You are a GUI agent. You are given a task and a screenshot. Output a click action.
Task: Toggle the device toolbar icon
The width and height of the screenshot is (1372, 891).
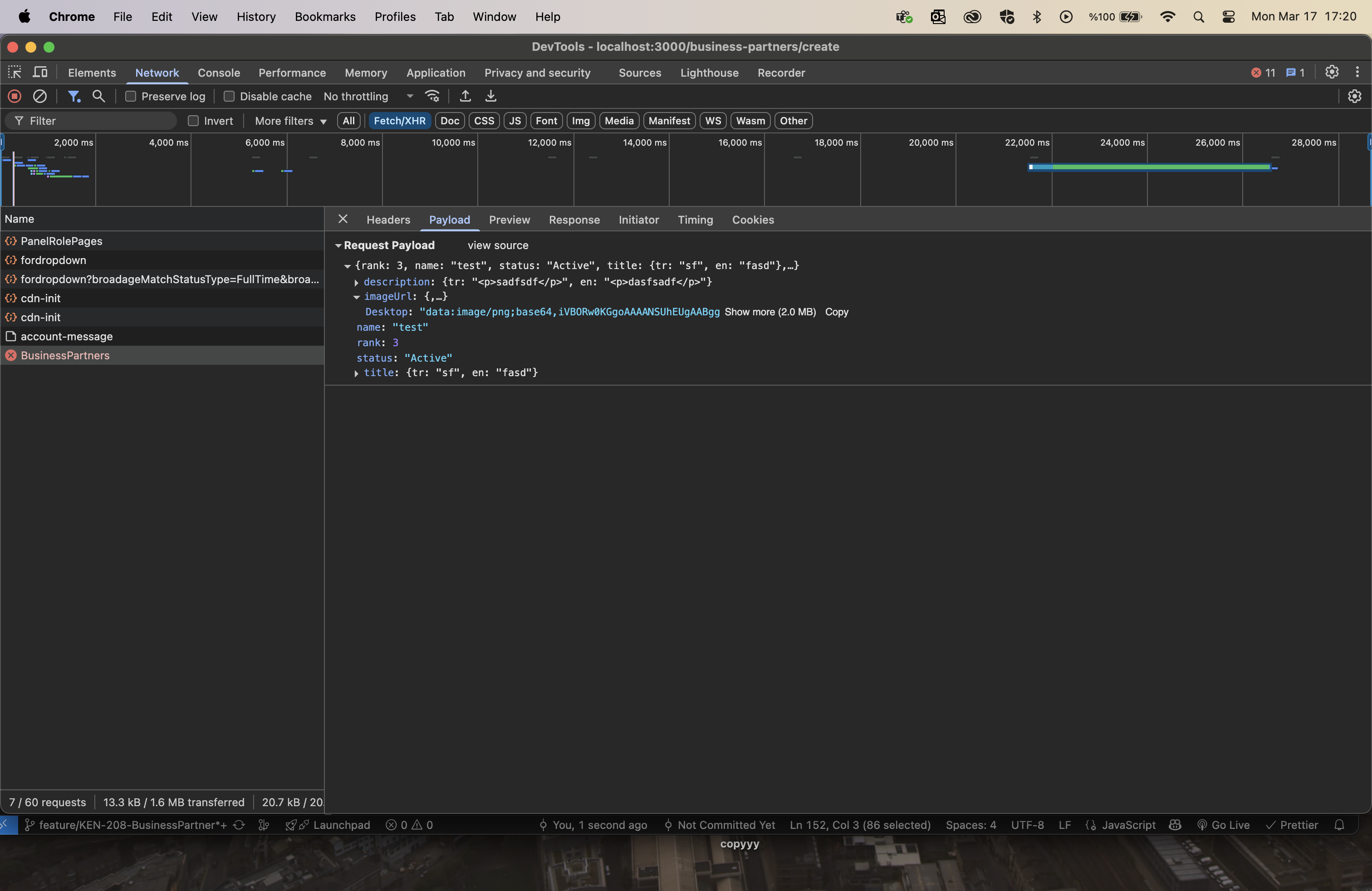pos(40,72)
